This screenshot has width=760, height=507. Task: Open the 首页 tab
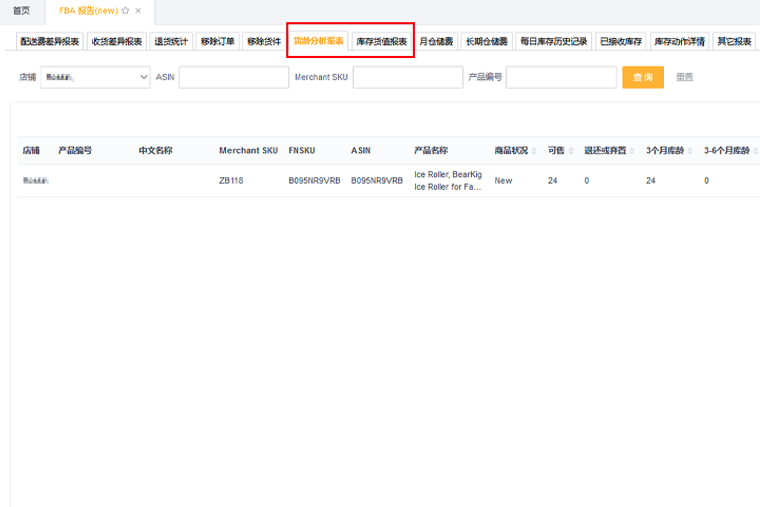(x=21, y=10)
